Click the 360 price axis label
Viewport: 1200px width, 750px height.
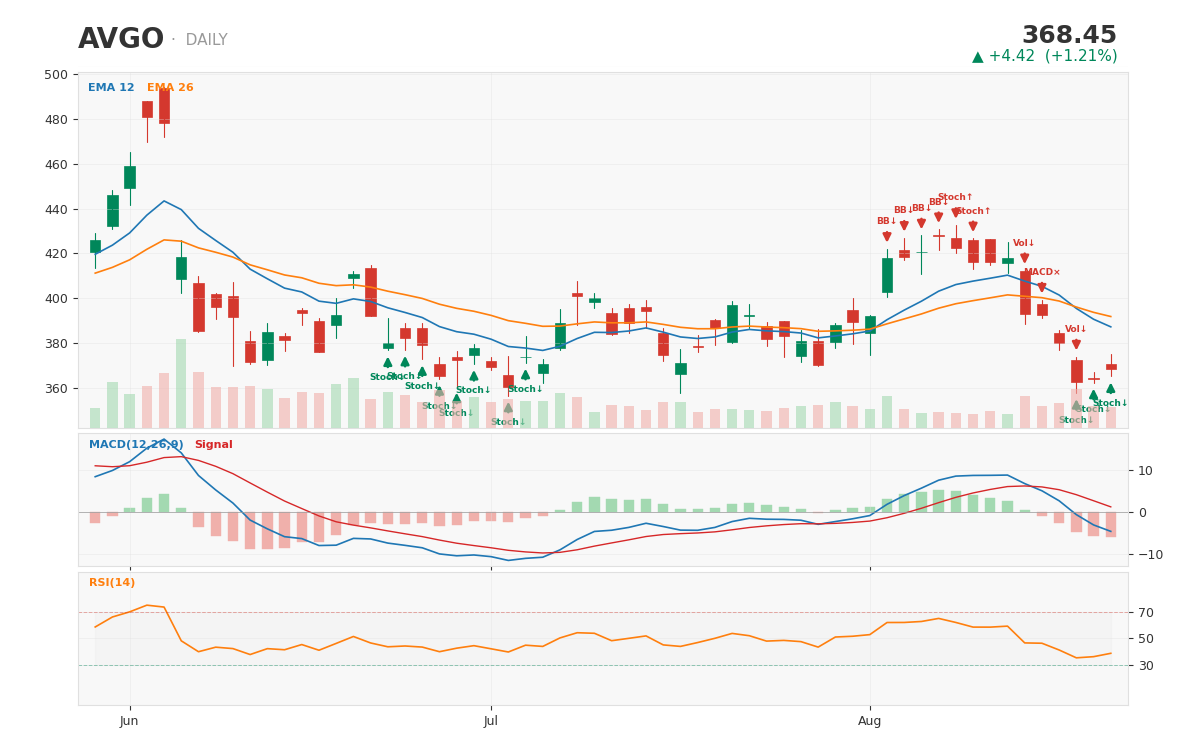click(57, 389)
